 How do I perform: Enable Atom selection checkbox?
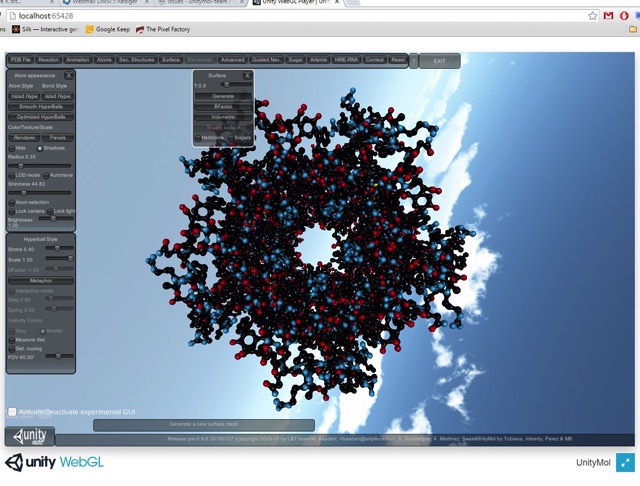pos(12,202)
